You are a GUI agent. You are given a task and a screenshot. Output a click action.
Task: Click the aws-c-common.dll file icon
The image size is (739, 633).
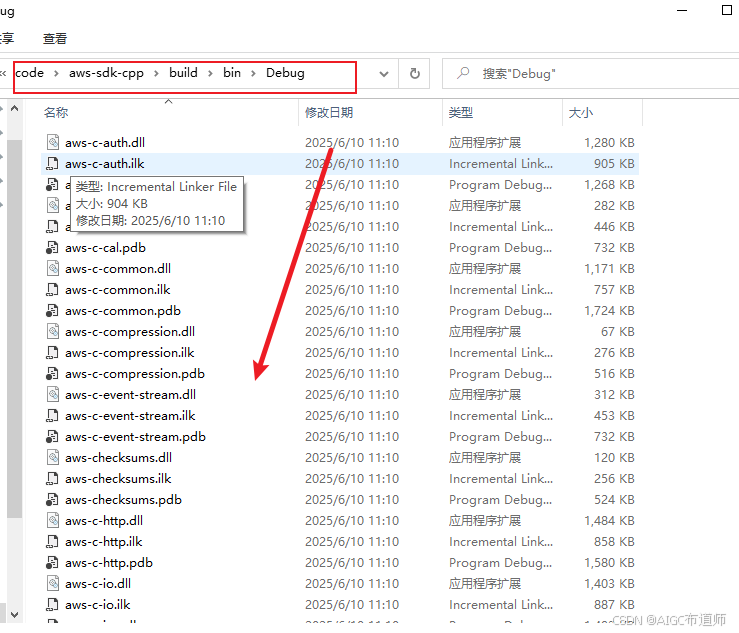[53, 269]
